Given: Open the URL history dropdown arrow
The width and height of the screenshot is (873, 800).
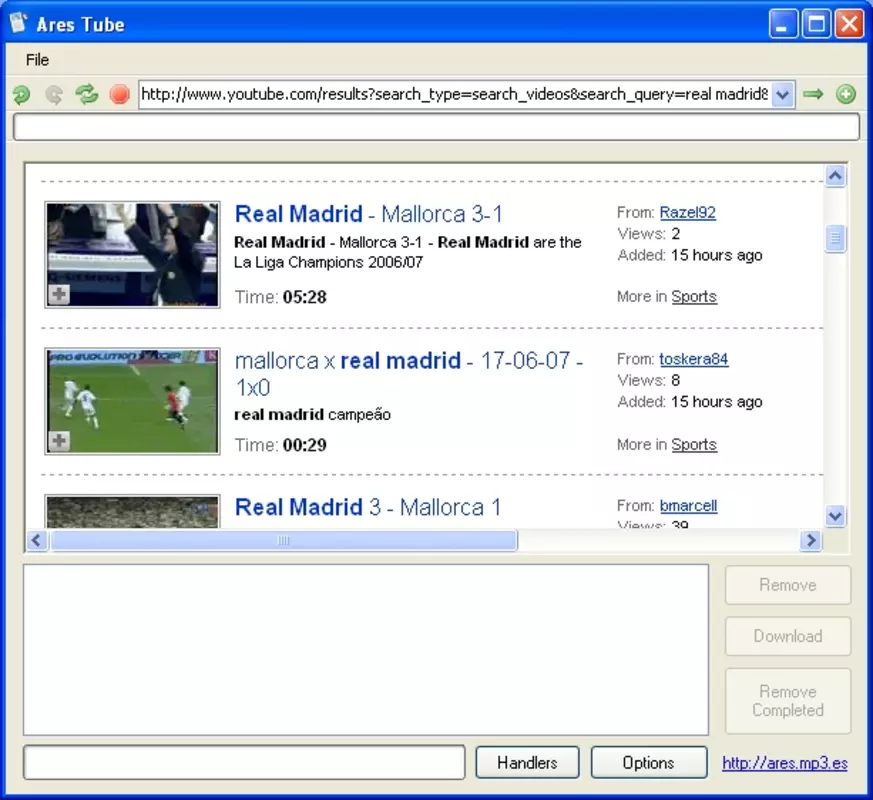Looking at the screenshot, I should pos(782,95).
